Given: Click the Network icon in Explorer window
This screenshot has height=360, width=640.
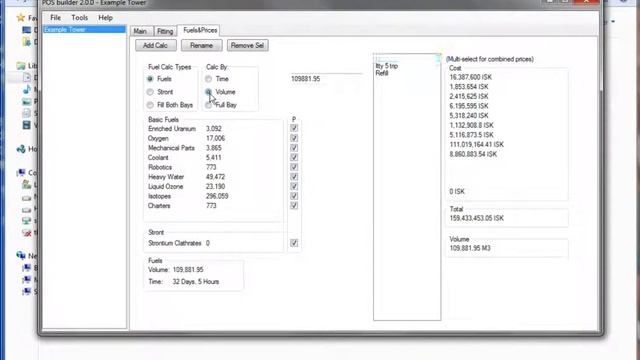Looking at the screenshot, I should click(x=21, y=256).
